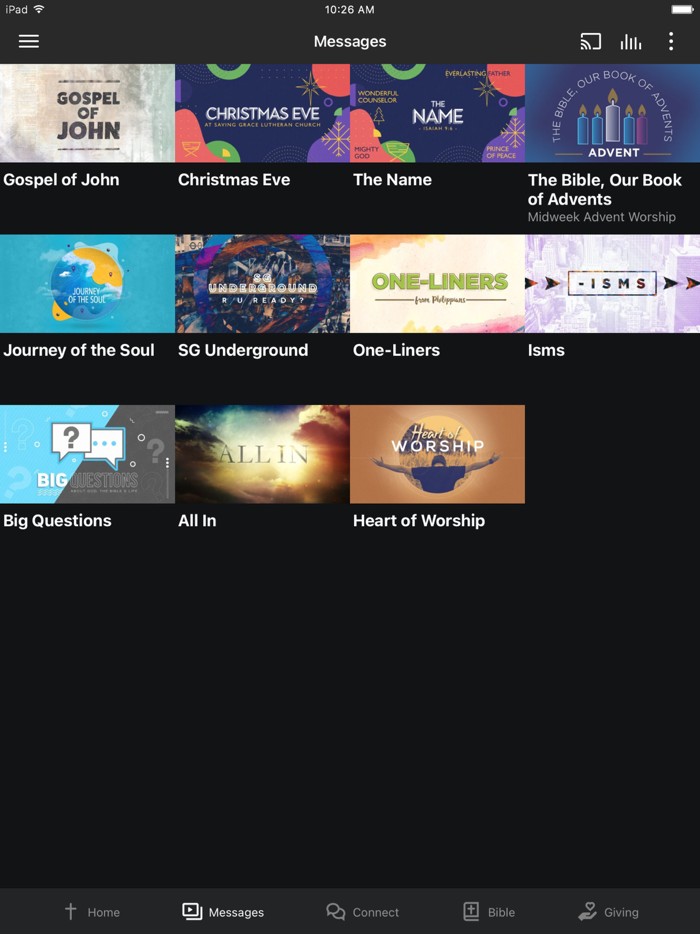Tap 'The Bible, Our Book of Advents' title
Screen dimensions: 700x934
[605, 189]
